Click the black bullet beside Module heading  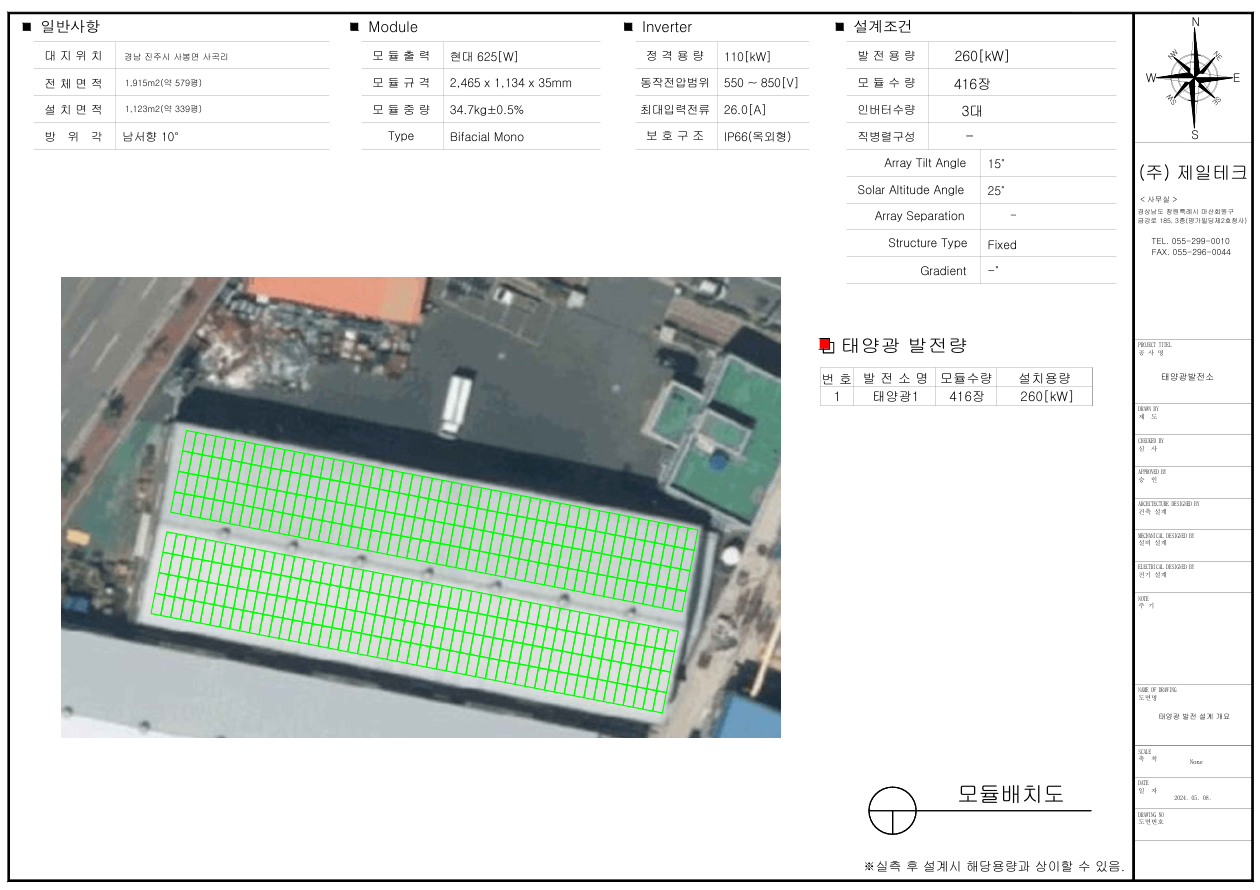(354, 27)
